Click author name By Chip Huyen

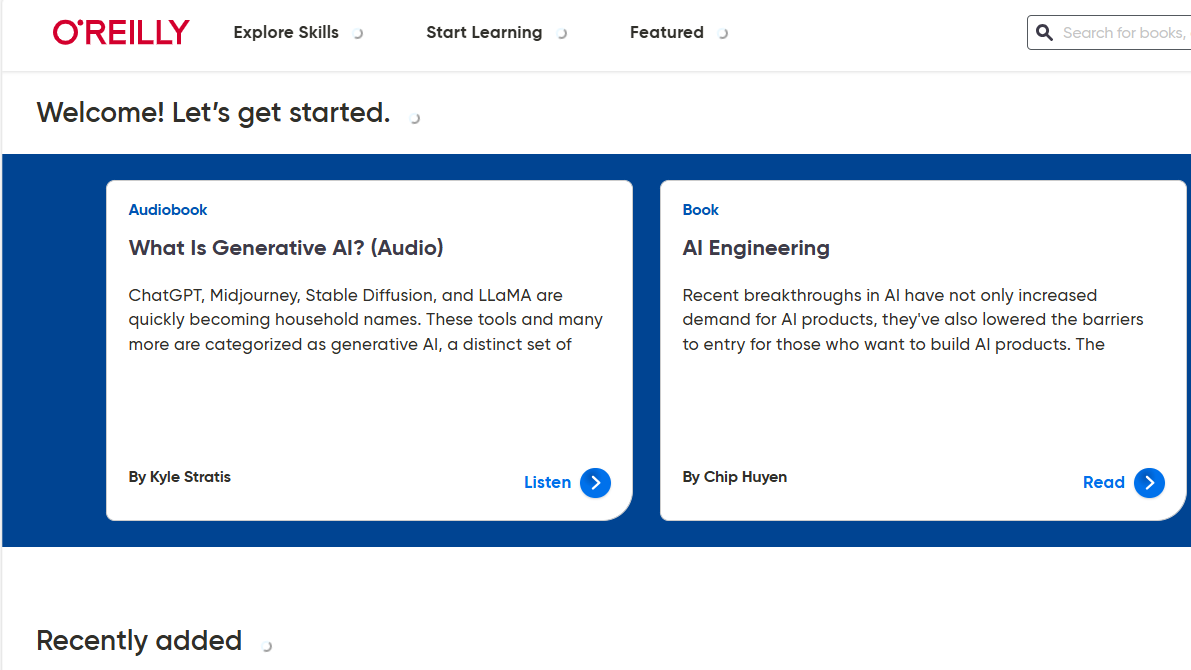point(735,477)
